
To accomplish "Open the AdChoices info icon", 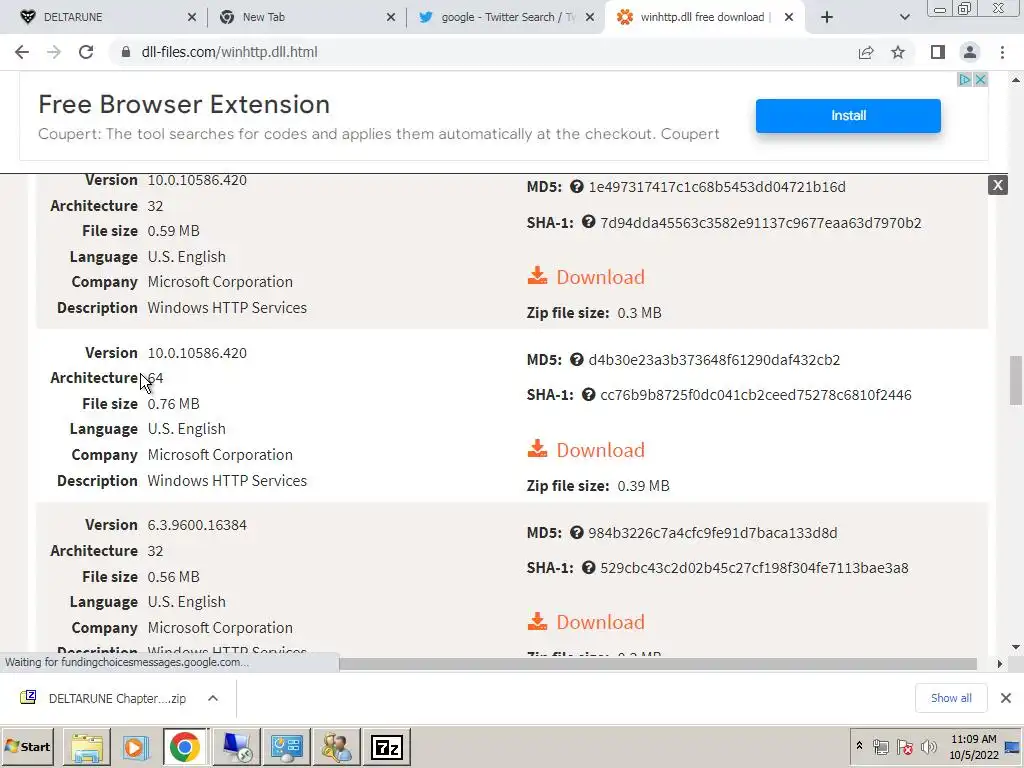I will [x=965, y=80].
